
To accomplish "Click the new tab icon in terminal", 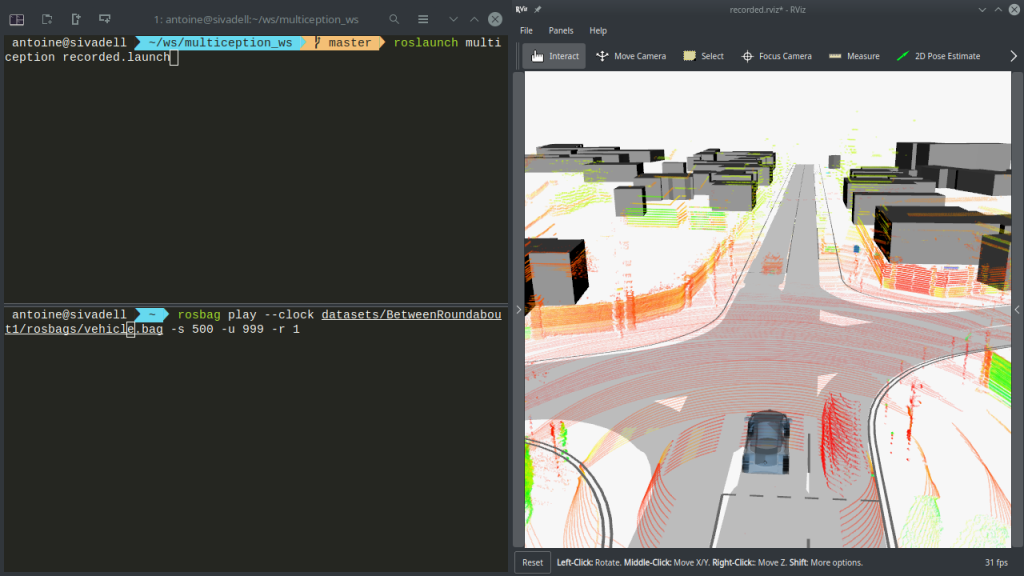I will (47, 19).
